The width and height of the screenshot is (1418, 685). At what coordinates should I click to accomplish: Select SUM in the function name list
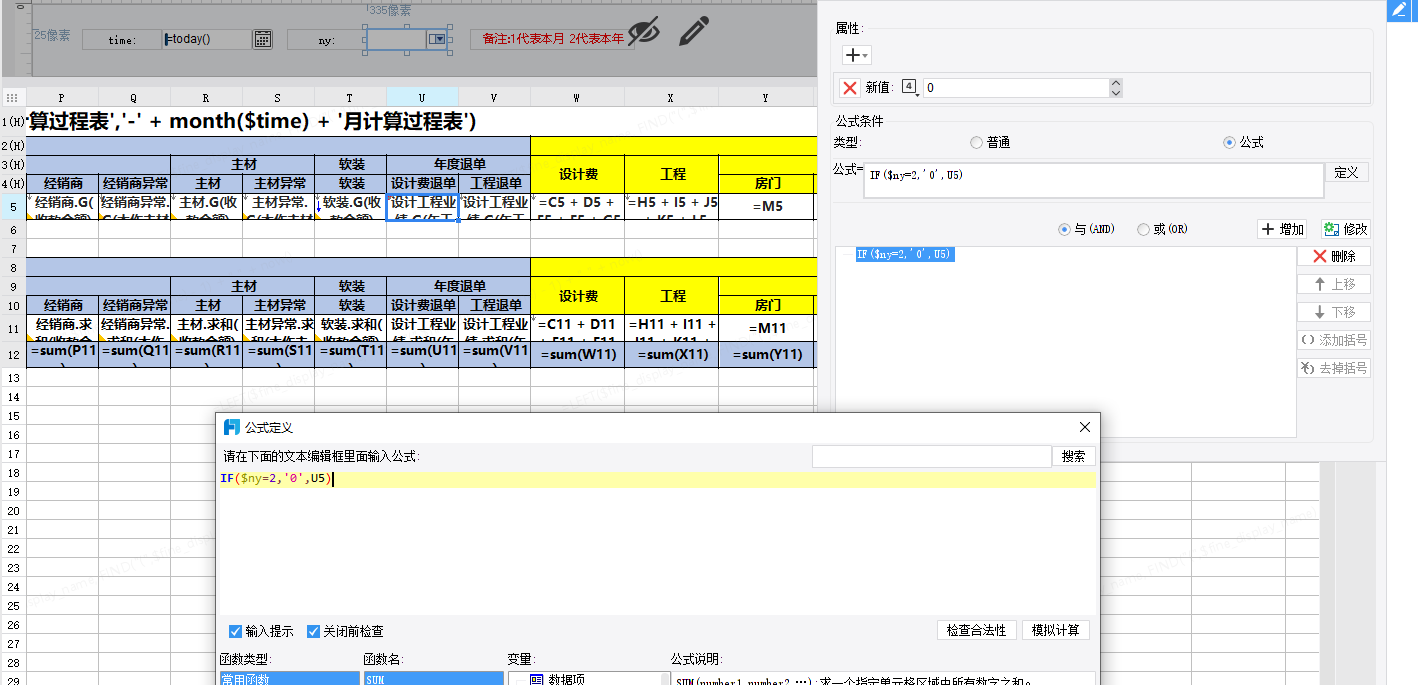tap(434, 679)
